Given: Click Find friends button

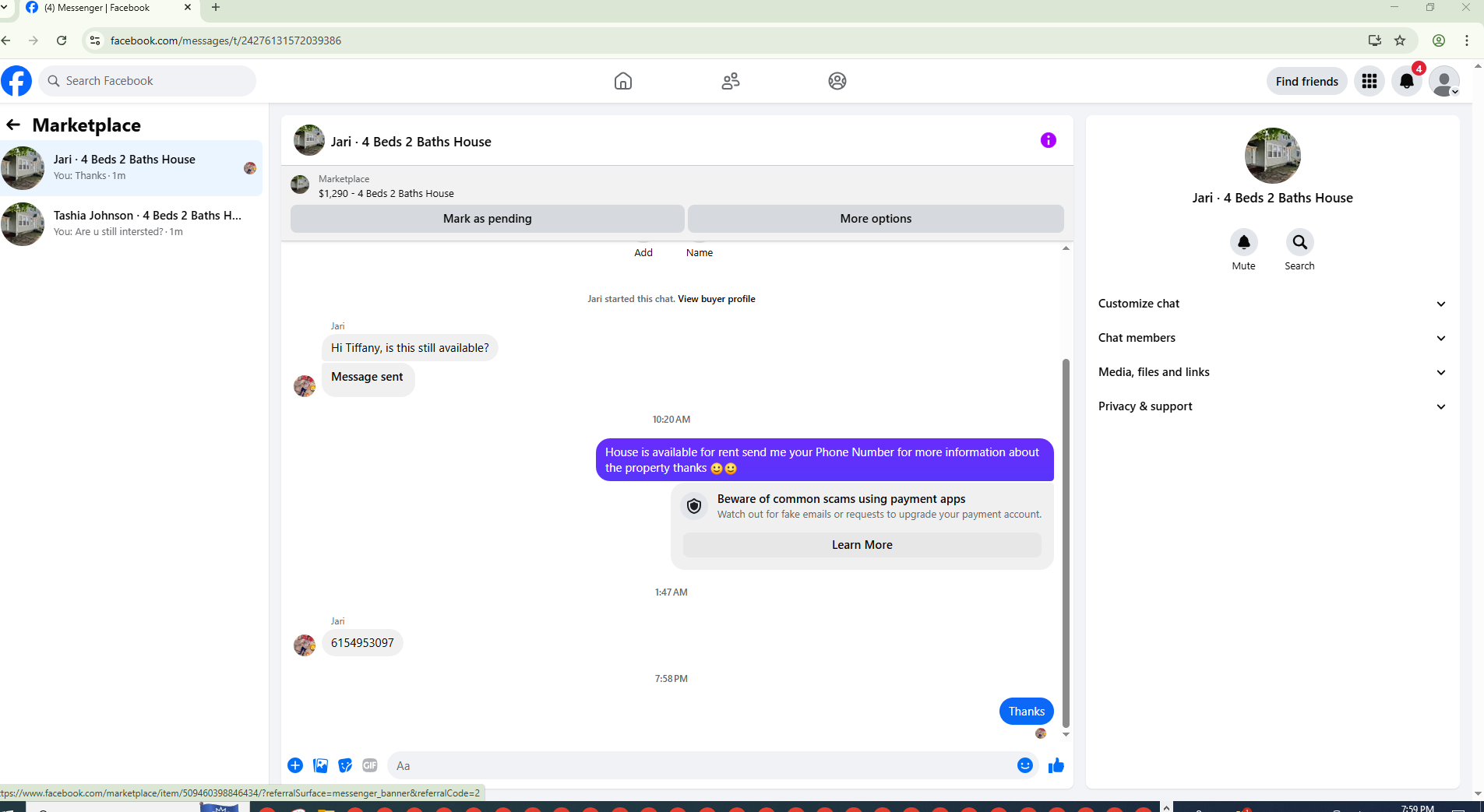Looking at the screenshot, I should tap(1306, 81).
